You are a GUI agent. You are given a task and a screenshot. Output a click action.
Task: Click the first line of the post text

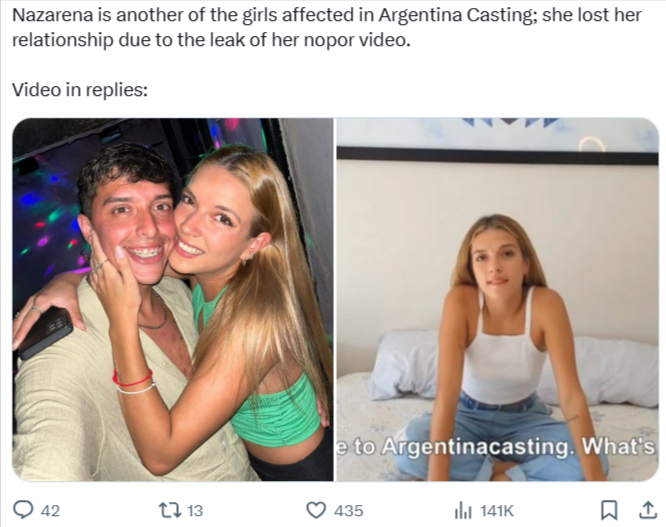pyautogui.click(x=326, y=15)
